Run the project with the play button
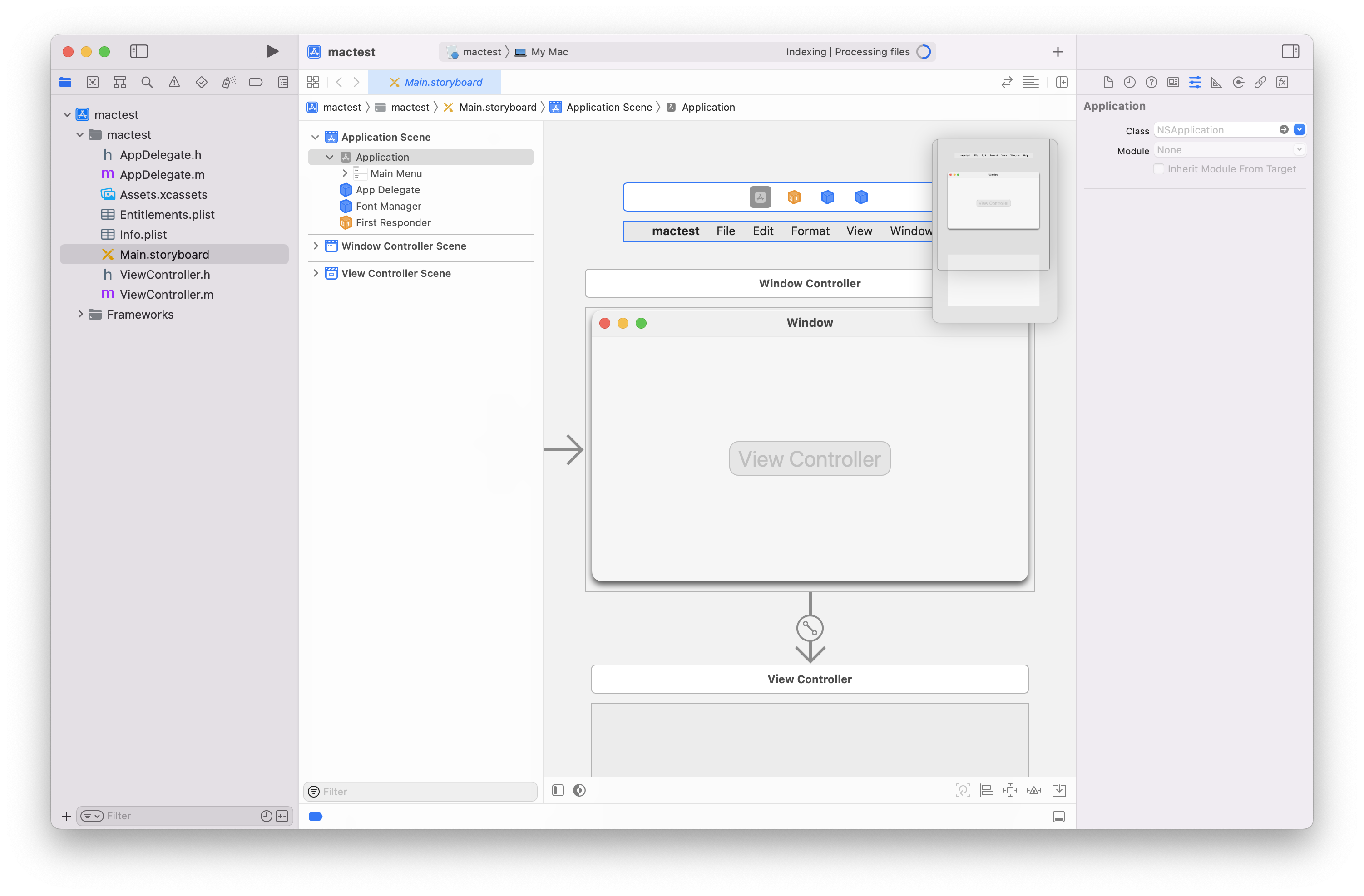The image size is (1364, 896). [x=272, y=52]
